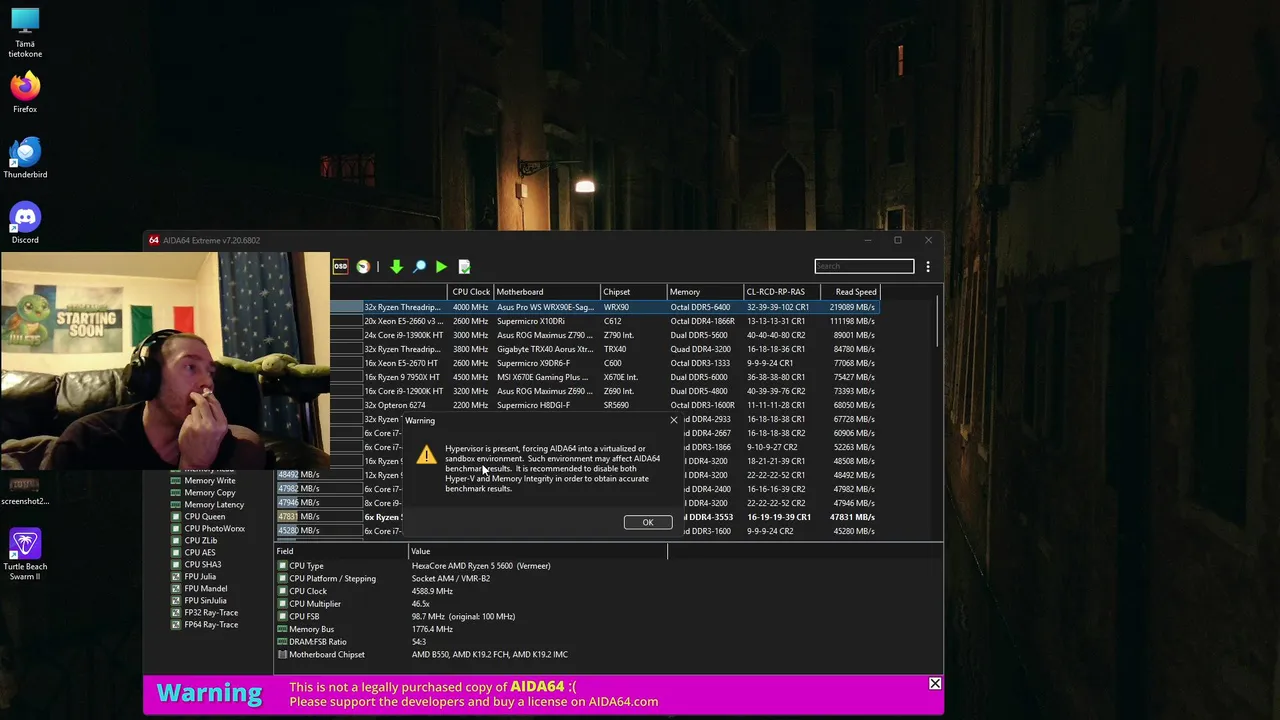Open Turtle Beach Swarm II shortcut
Screen dimensions: 1280x720
(25, 555)
